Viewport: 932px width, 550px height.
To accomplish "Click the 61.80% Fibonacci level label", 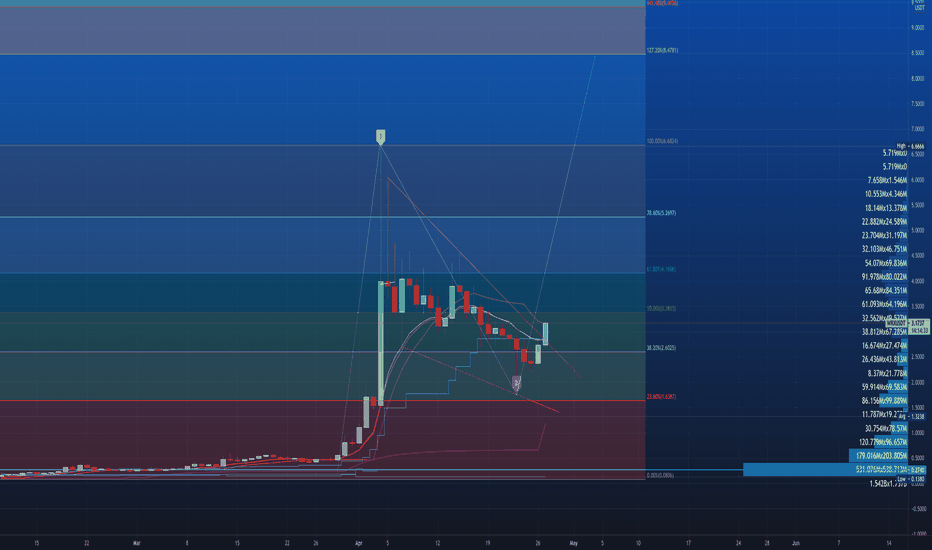I will click(x=661, y=269).
